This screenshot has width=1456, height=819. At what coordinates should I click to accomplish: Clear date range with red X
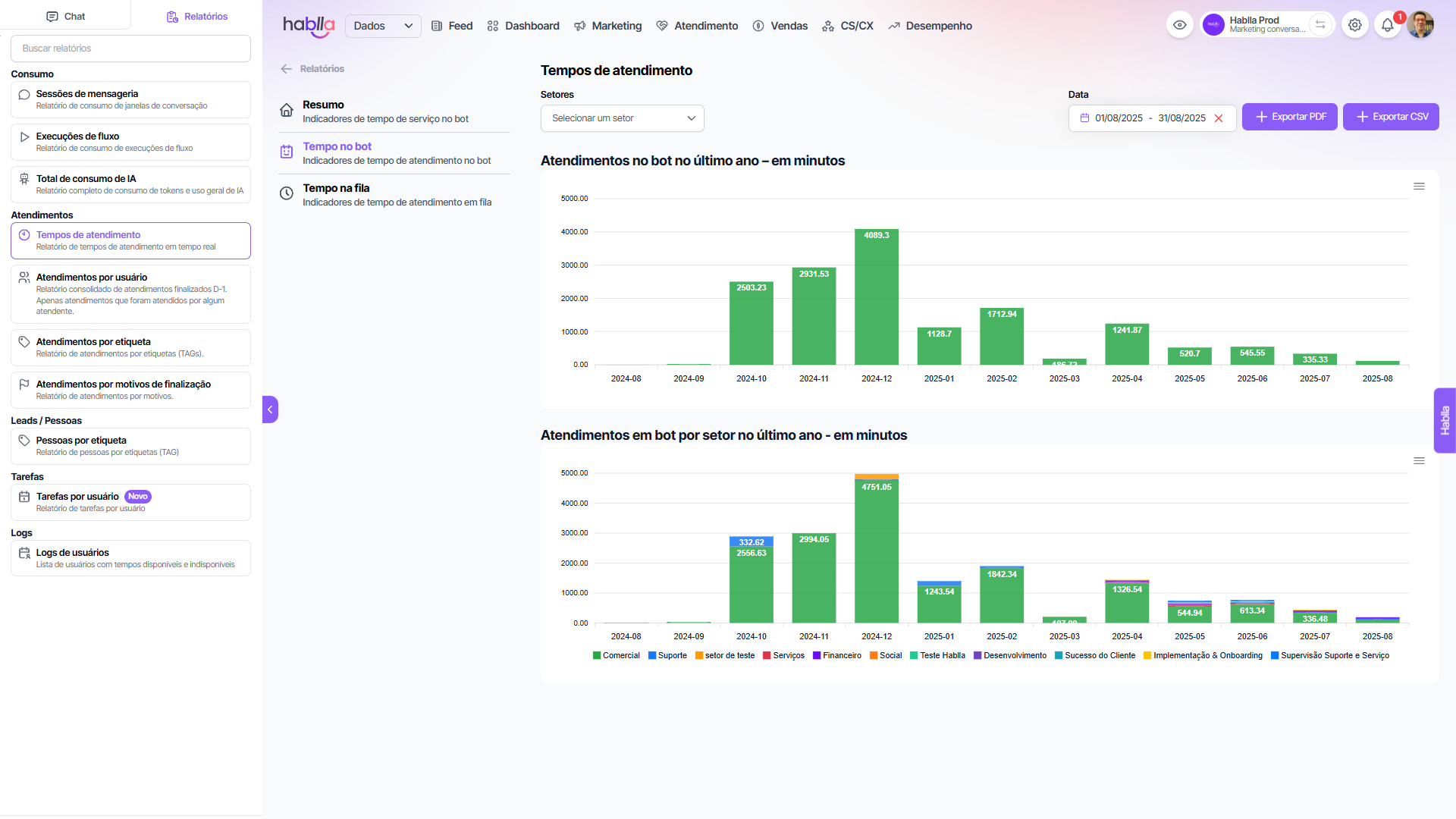point(1219,118)
